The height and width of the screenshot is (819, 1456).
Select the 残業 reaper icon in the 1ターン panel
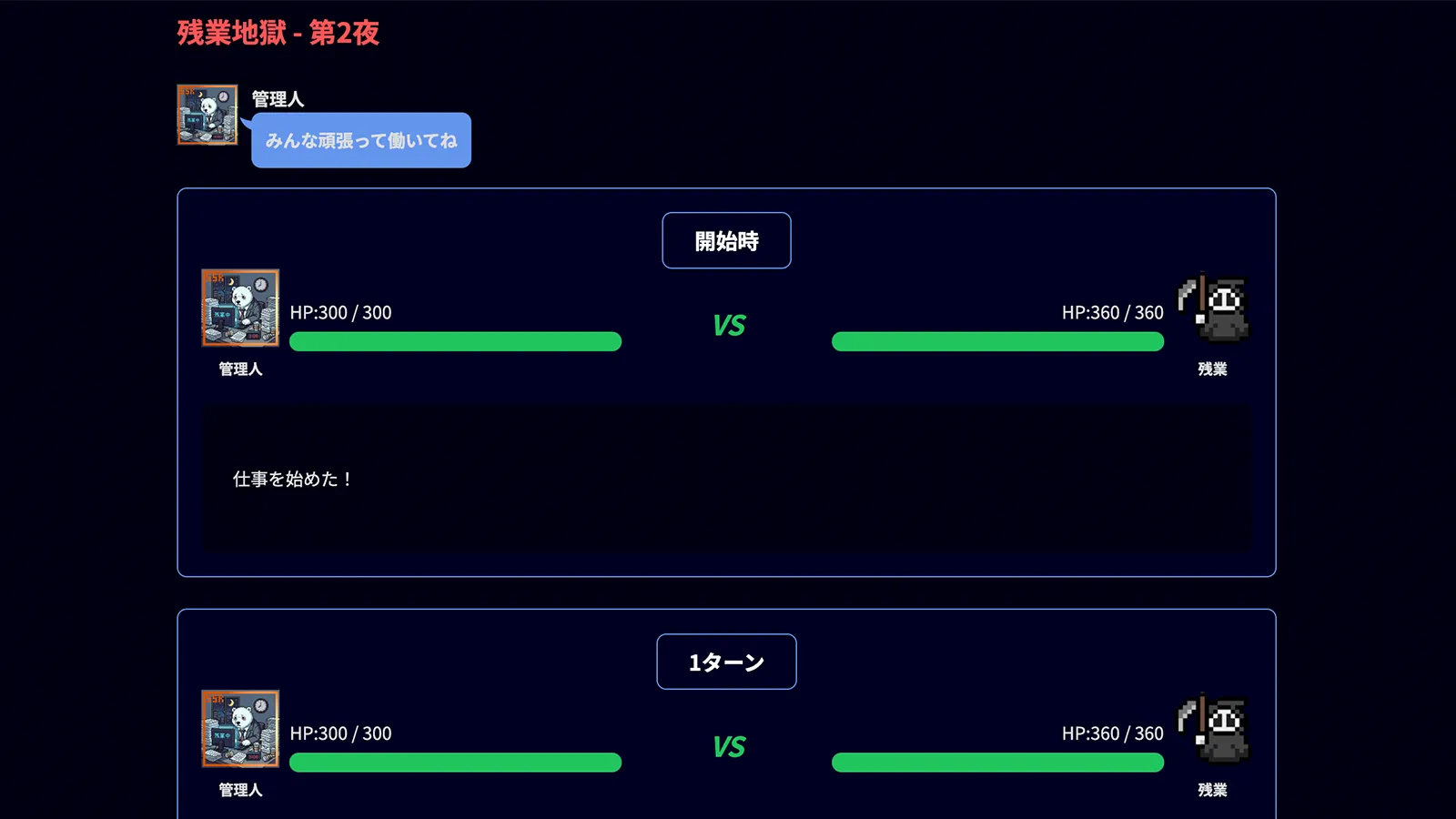tap(1213, 729)
